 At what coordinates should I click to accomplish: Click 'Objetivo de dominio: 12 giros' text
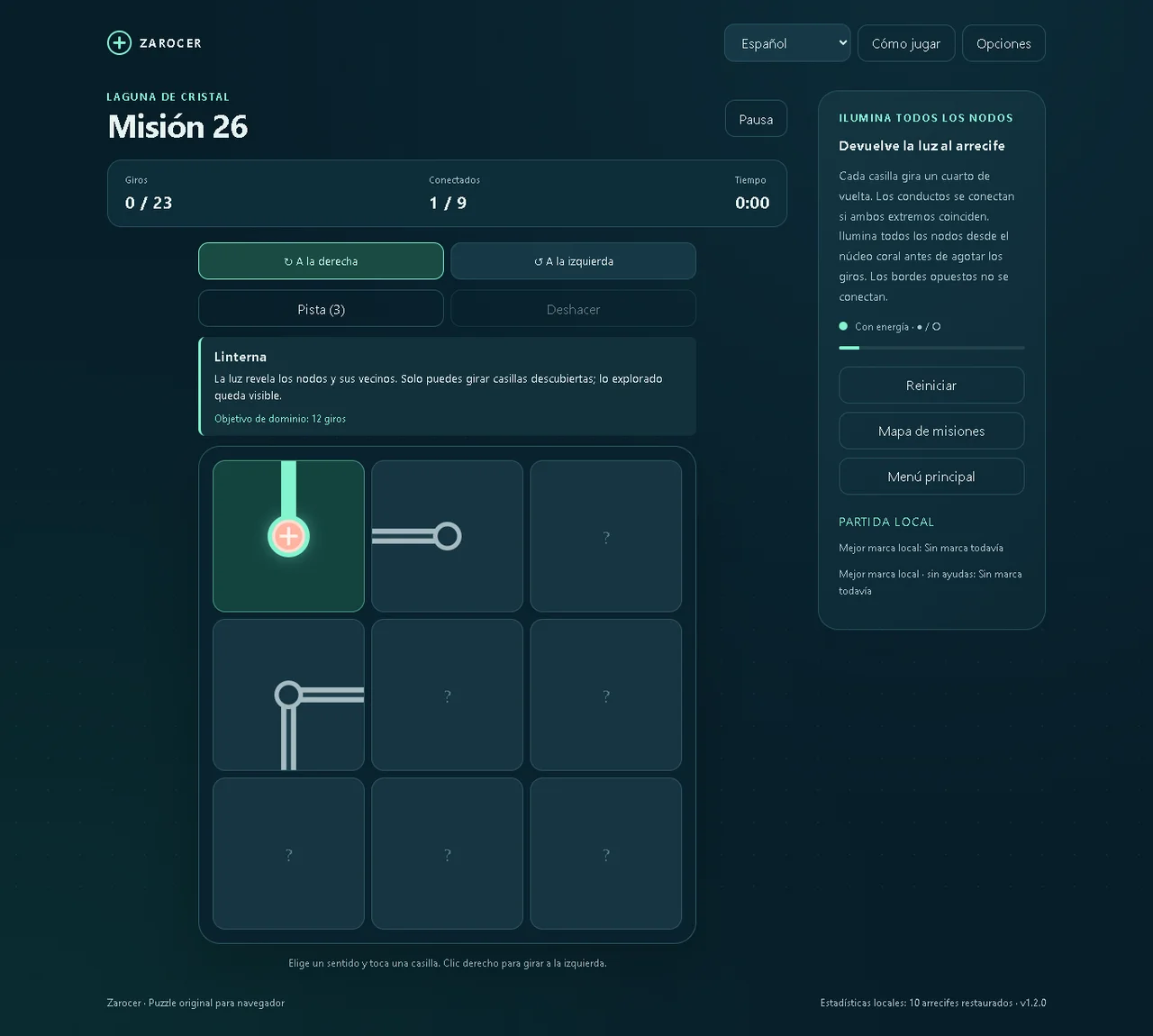[280, 419]
